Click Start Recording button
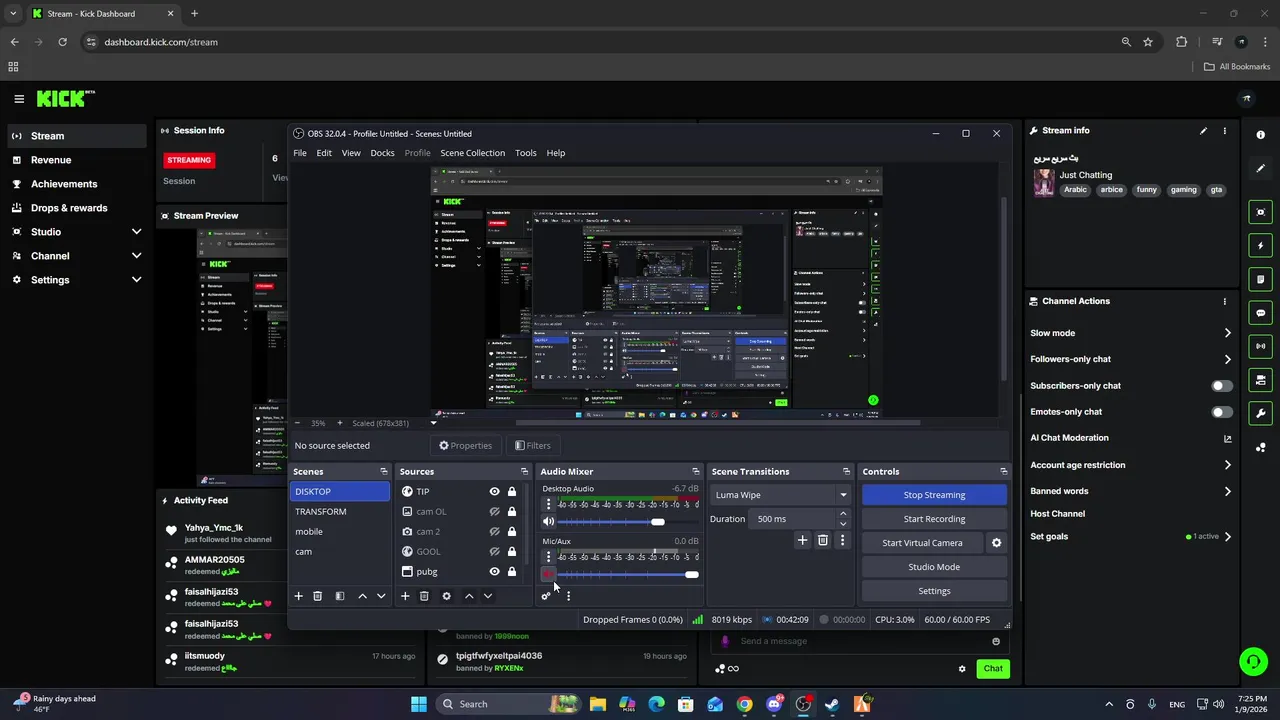The height and width of the screenshot is (720, 1280). [934, 519]
